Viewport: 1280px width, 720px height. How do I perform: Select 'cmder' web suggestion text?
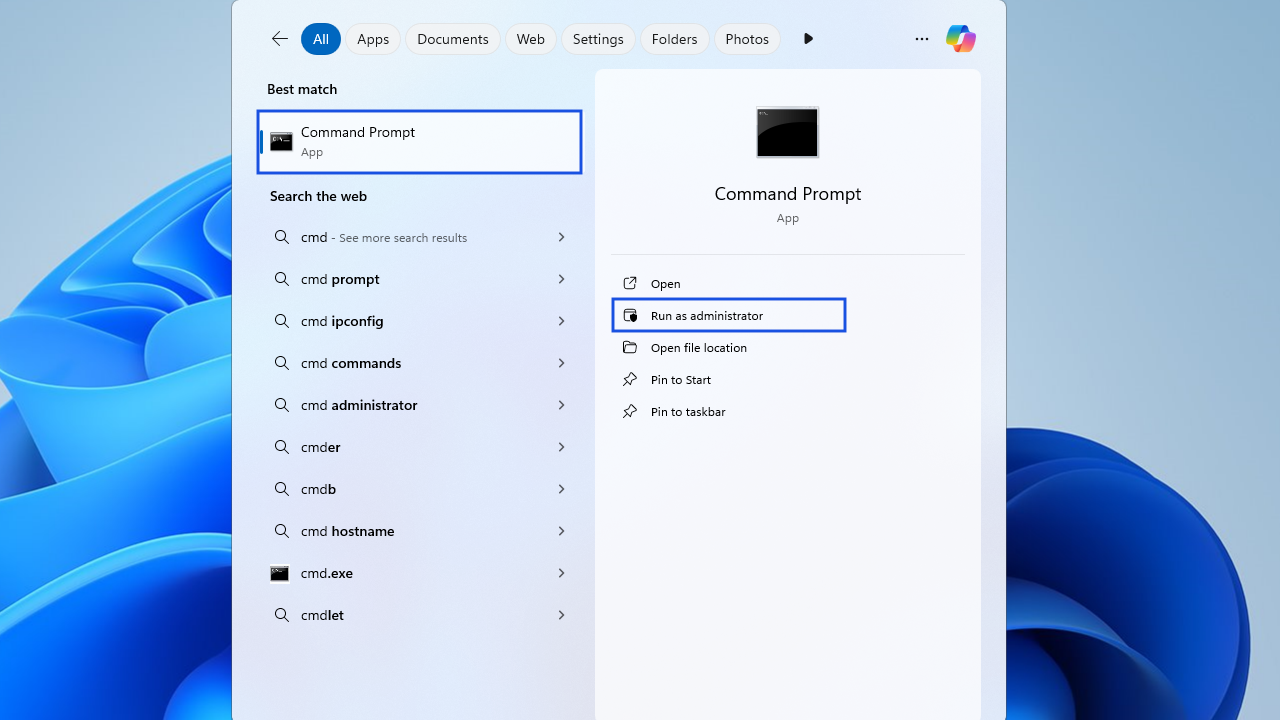click(320, 447)
